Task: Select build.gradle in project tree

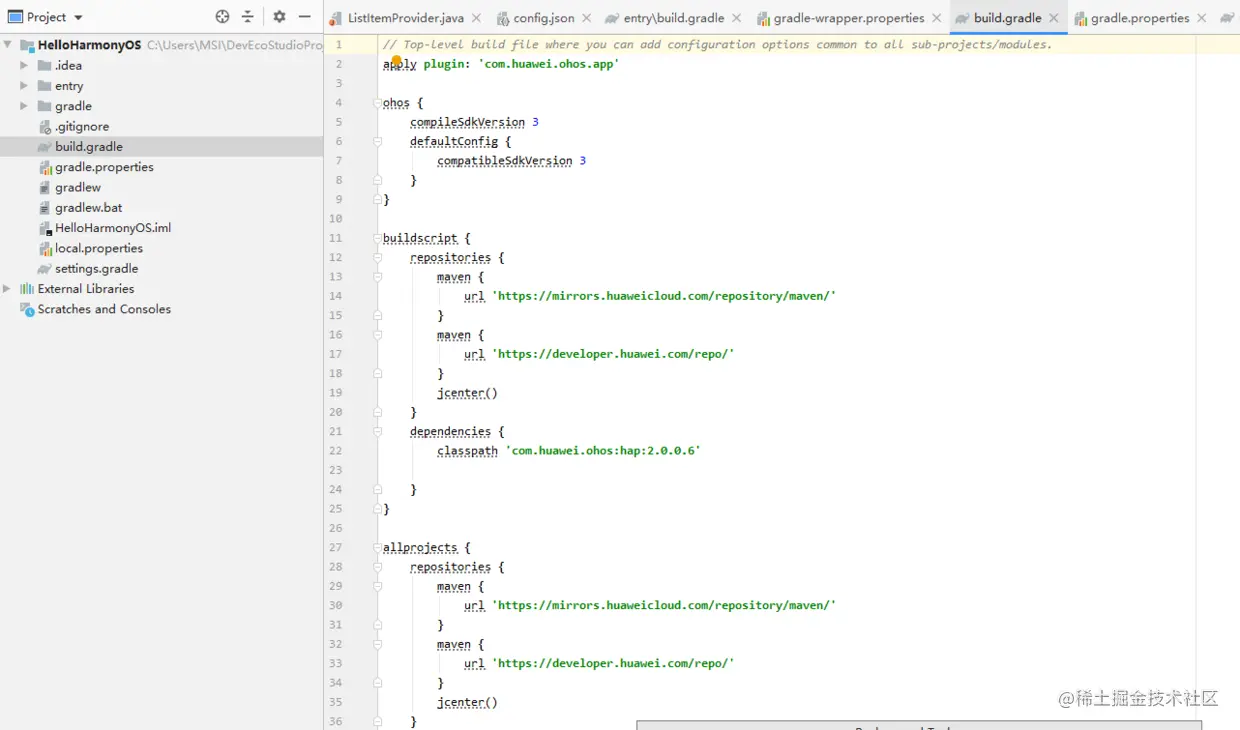Action: click(89, 146)
